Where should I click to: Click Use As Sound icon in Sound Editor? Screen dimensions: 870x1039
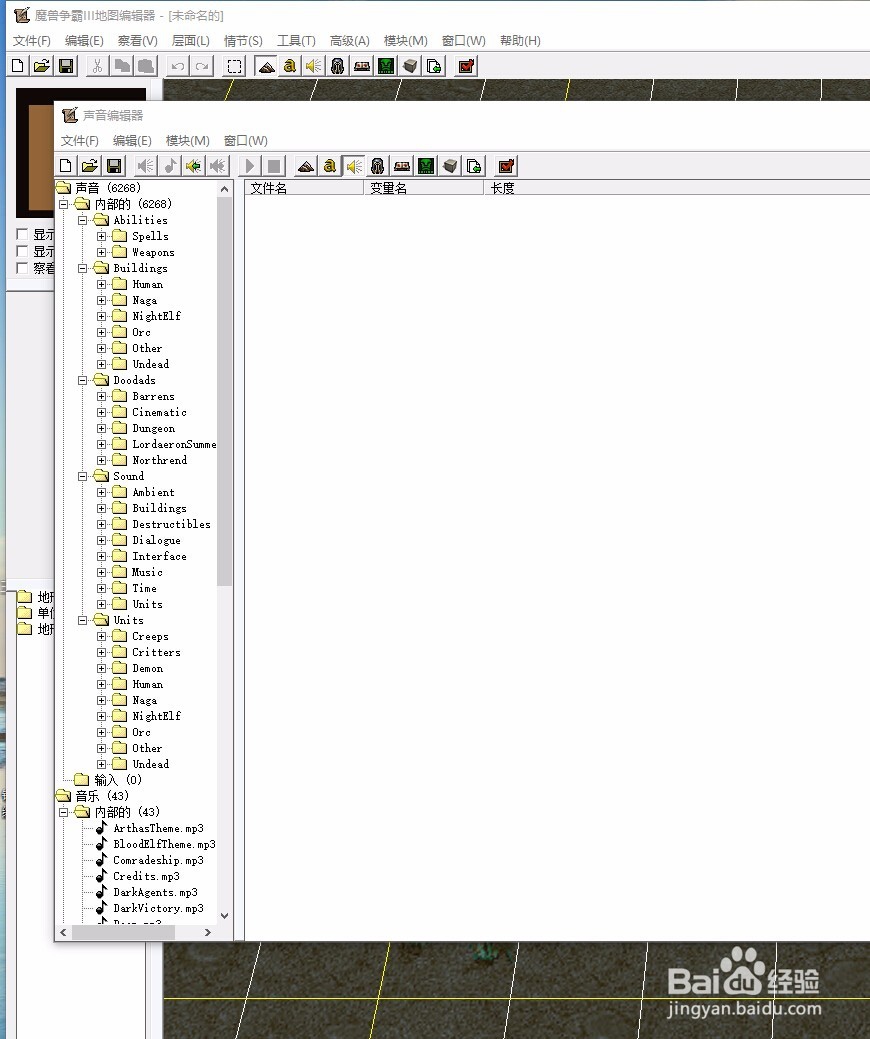(145, 166)
